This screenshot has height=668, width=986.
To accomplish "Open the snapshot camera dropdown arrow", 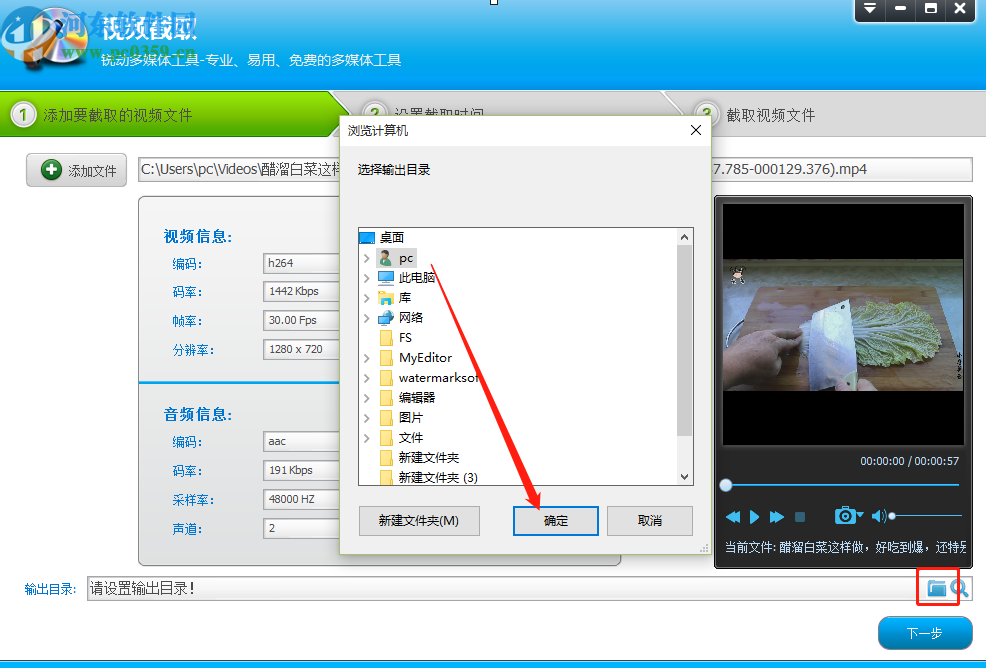I will click(859, 514).
